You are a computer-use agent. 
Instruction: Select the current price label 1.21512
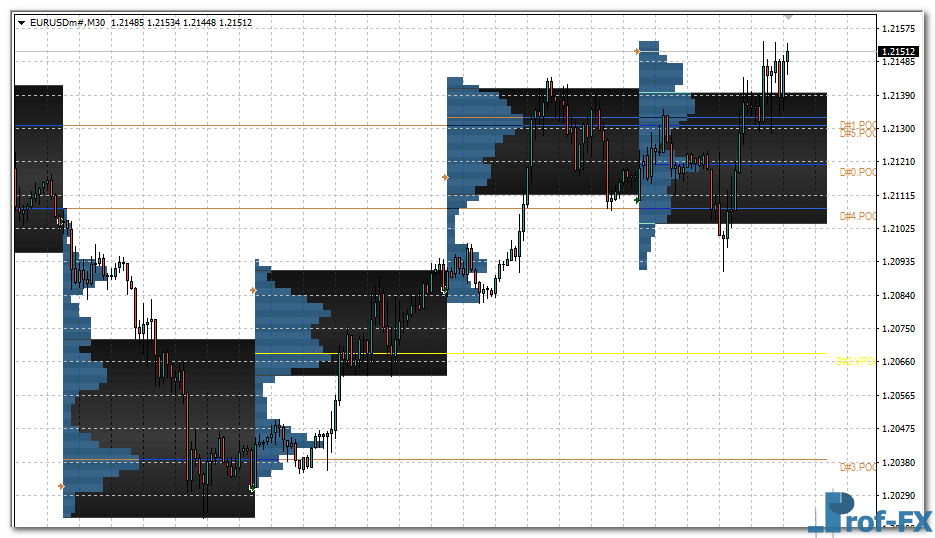[x=901, y=51]
